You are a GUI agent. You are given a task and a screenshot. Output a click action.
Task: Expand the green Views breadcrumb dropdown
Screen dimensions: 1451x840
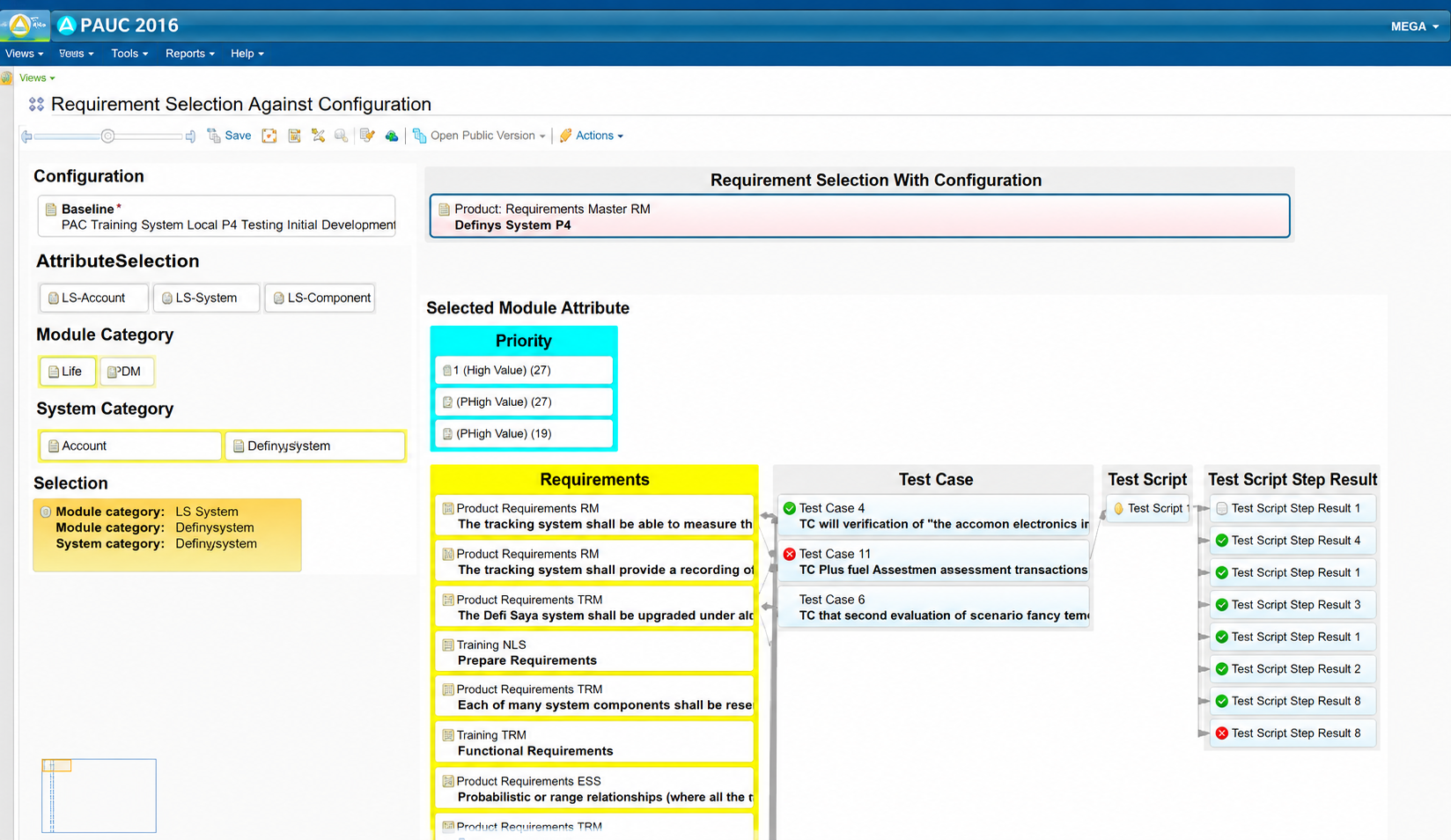click(37, 77)
